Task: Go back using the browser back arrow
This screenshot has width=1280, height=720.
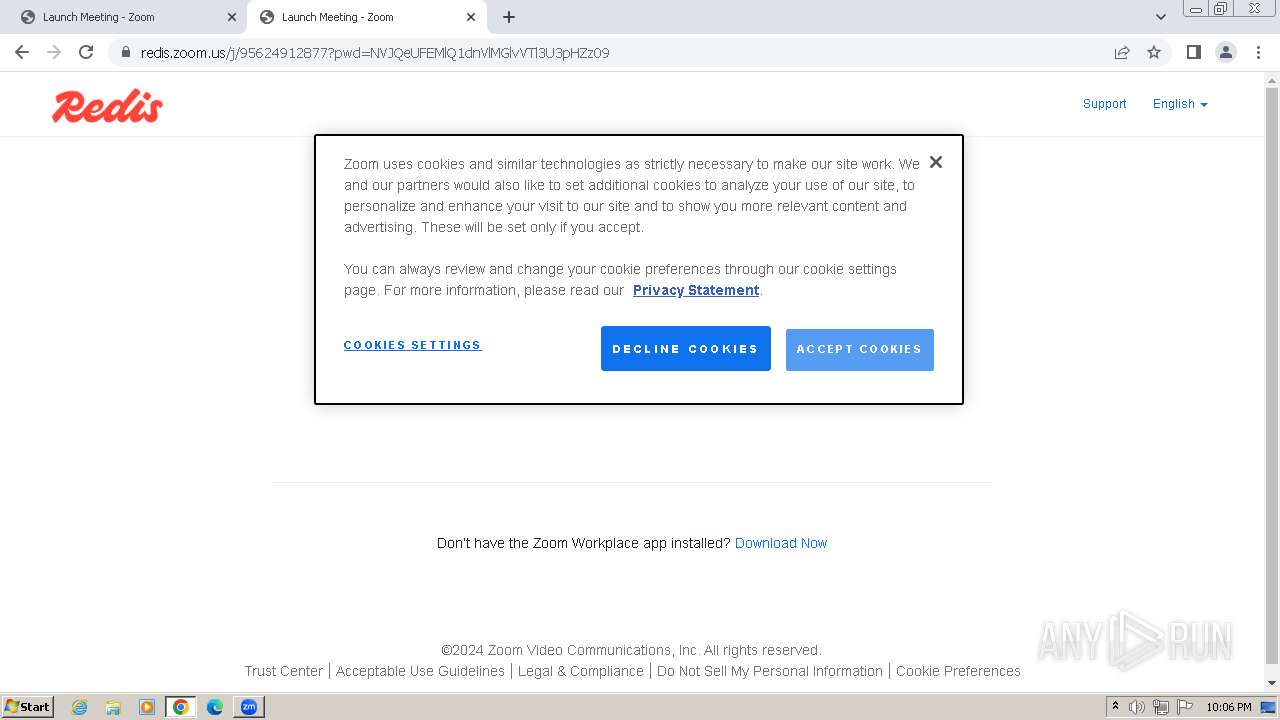Action: click(22, 52)
